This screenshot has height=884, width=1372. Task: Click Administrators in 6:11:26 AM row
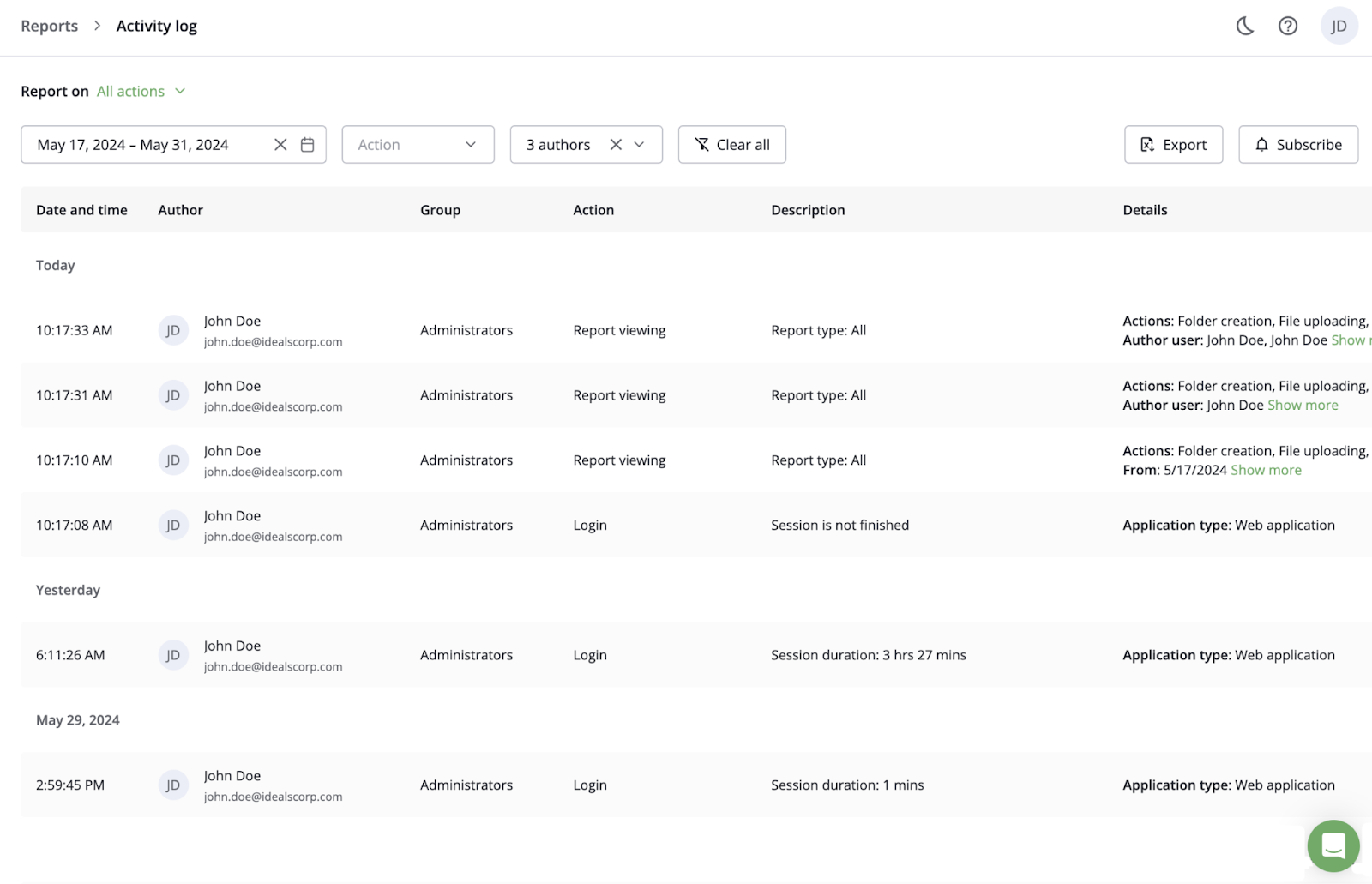(466, 655)
